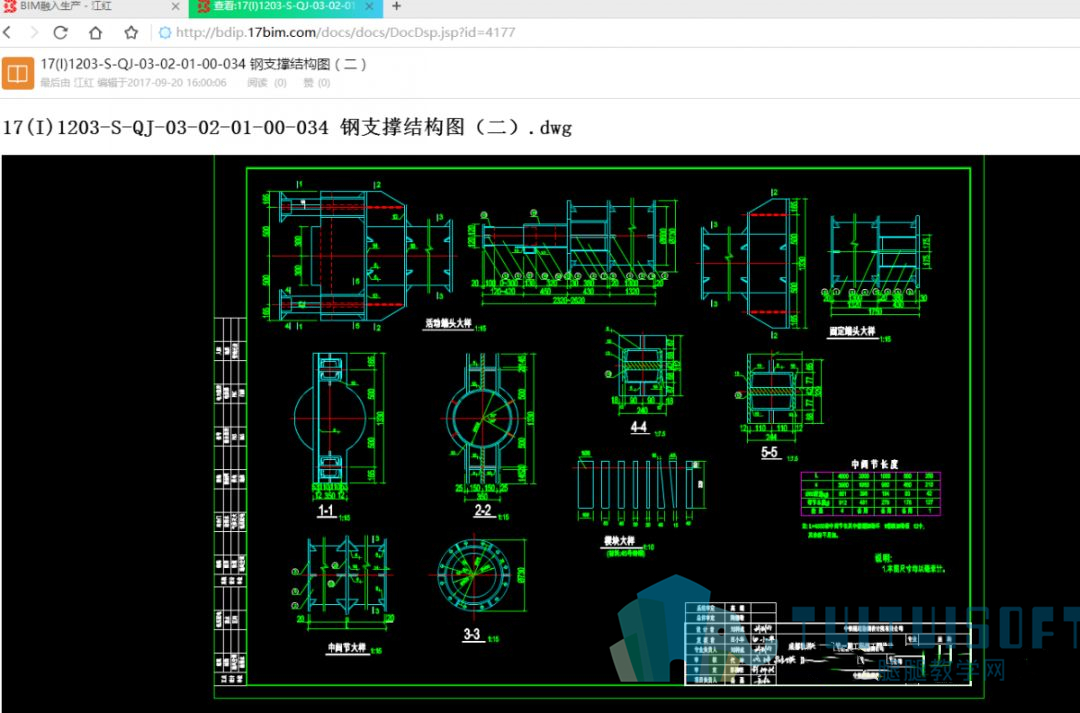The image size is (1080, 713).
Task: Click the 活动端头大样 label in drawing
Action: coord(448,323)
